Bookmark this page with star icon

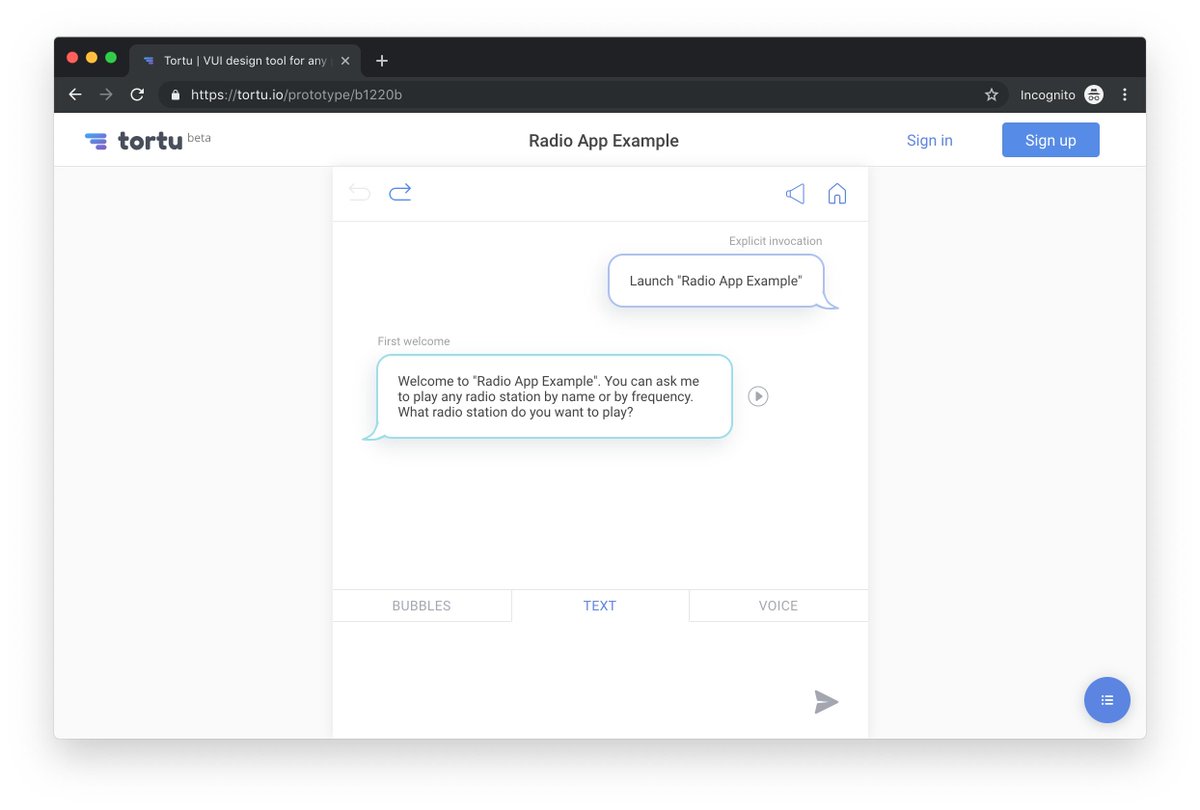[991, 95]
